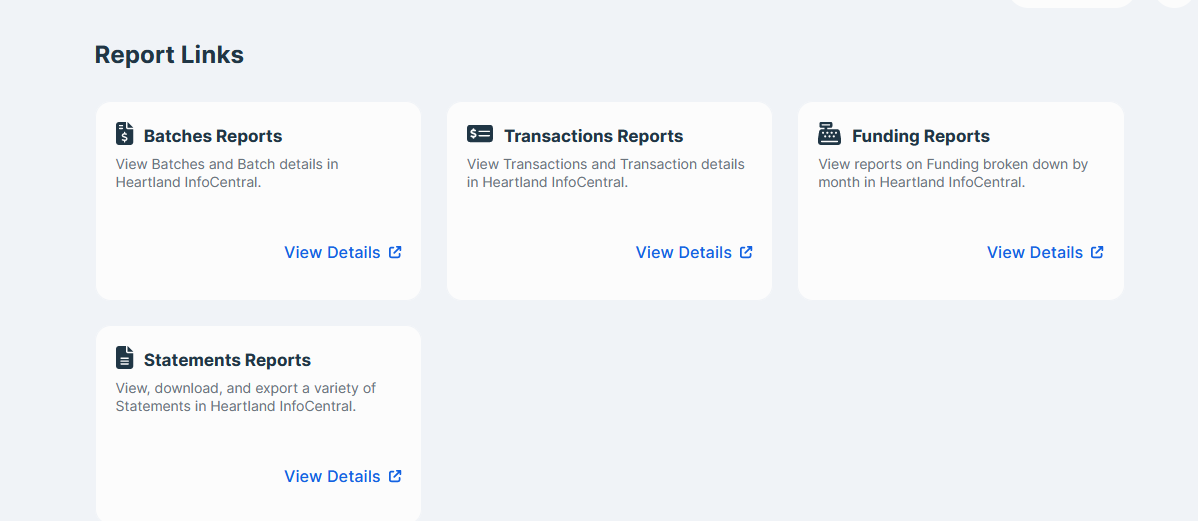Click external link icon in Statements Reports card
Viewport: 1198px width, 521px height.
tap(395, 476)
